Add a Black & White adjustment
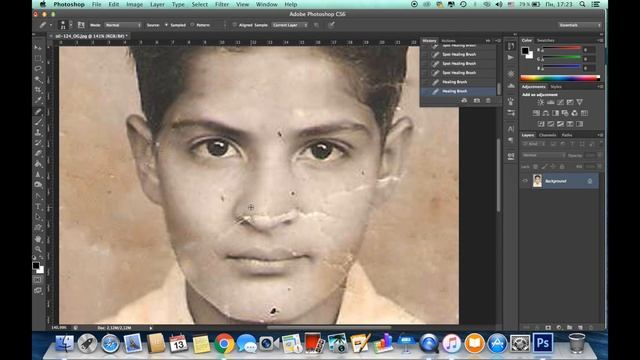 coord(555,113)
